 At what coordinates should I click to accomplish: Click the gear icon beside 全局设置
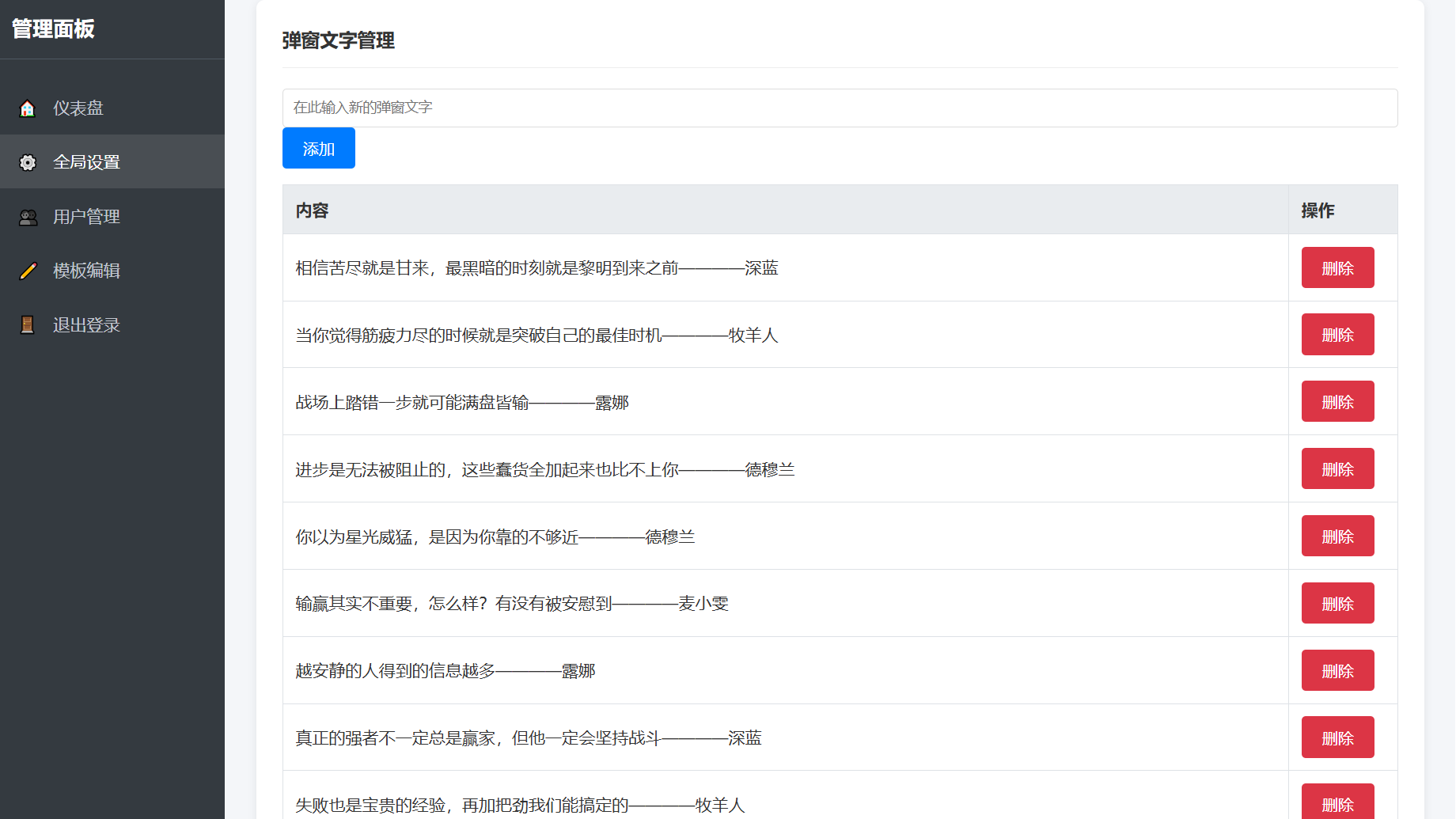tap(28, 162)
